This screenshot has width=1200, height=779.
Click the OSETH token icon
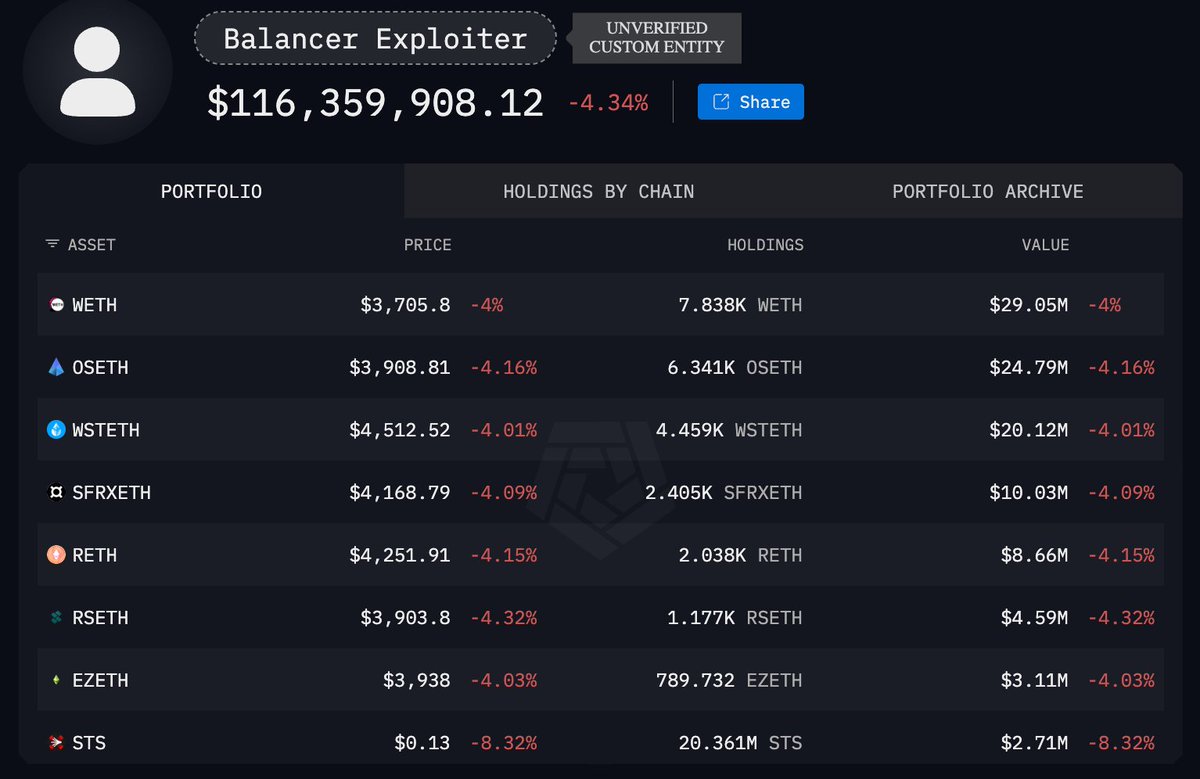56,368
